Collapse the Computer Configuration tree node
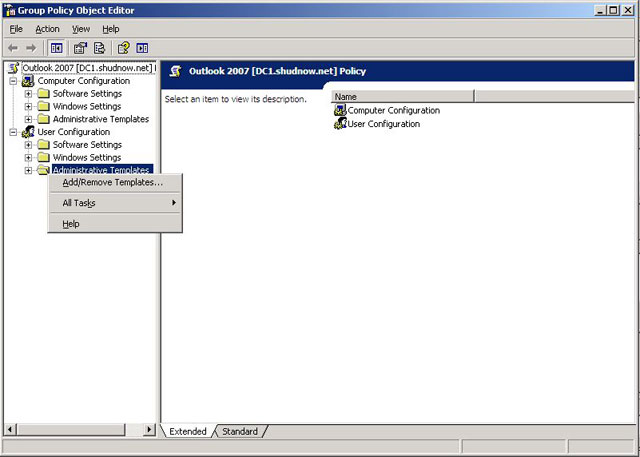The image size is (640, 457). point(13,81)
